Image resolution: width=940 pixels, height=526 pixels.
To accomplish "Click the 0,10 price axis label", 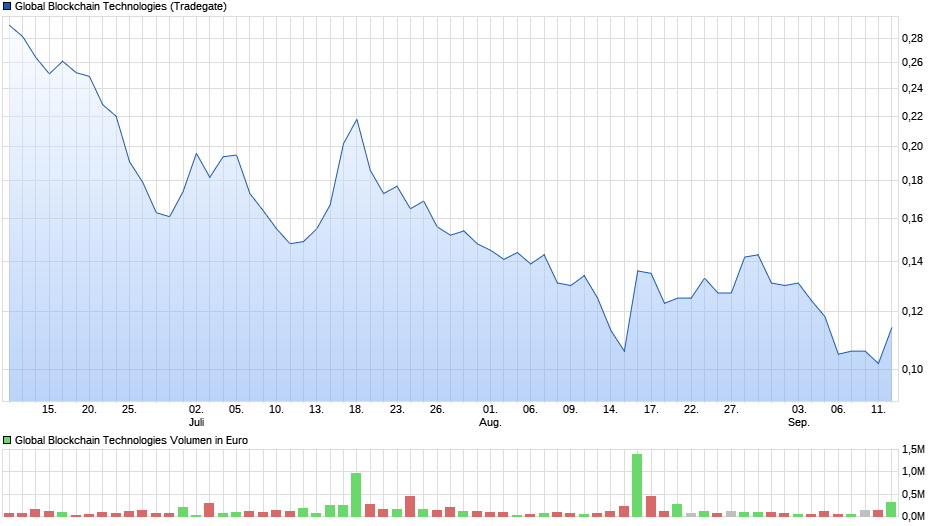I will 912,369.
